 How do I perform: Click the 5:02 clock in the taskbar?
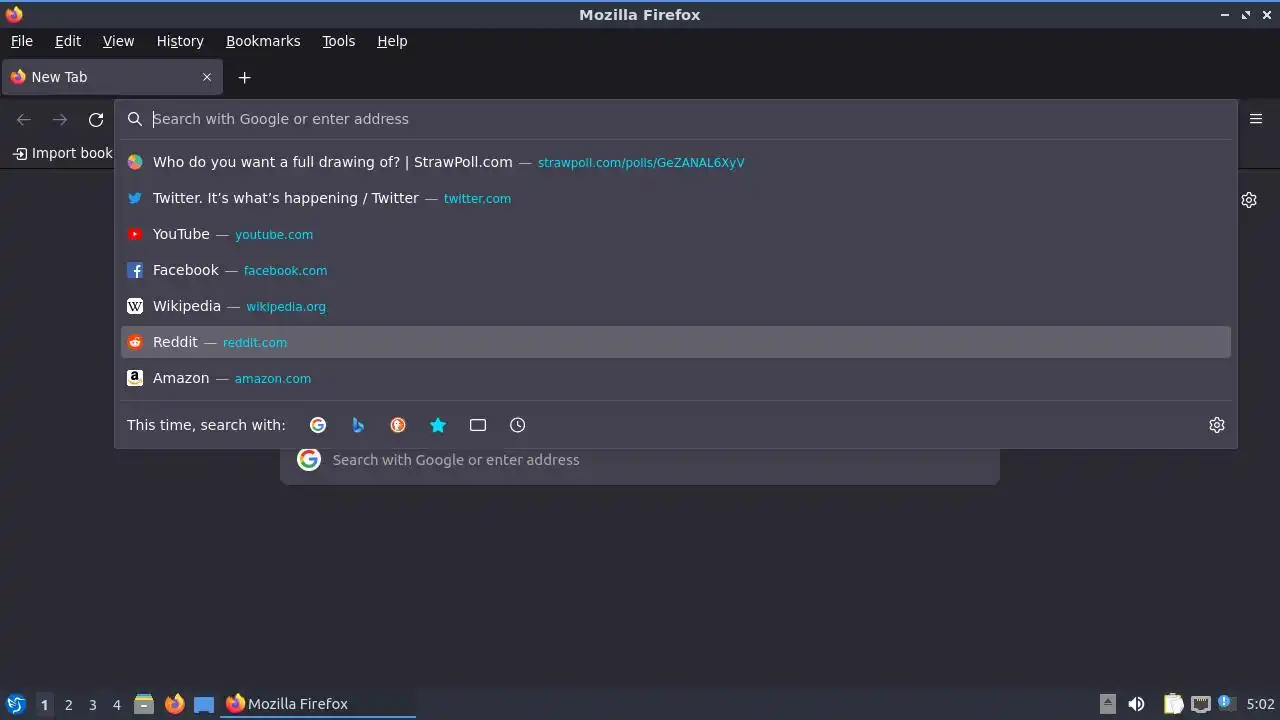(1260, 704)
